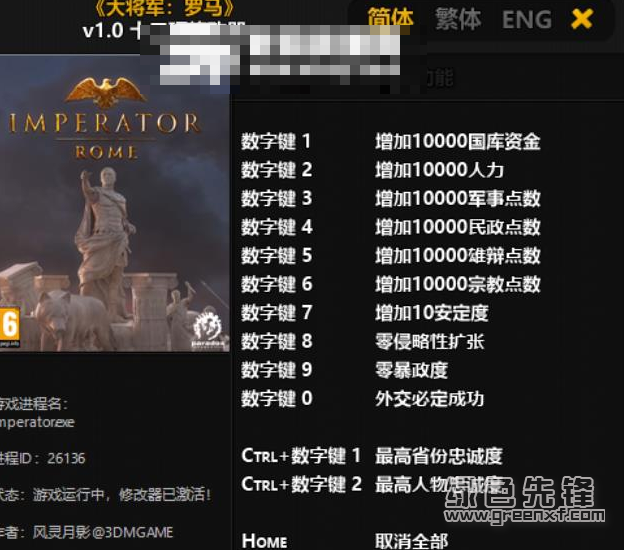The width and height of the screenshot is (624, 550).
Task: Click the PEGI age rating badge
Action: (9, 326)
